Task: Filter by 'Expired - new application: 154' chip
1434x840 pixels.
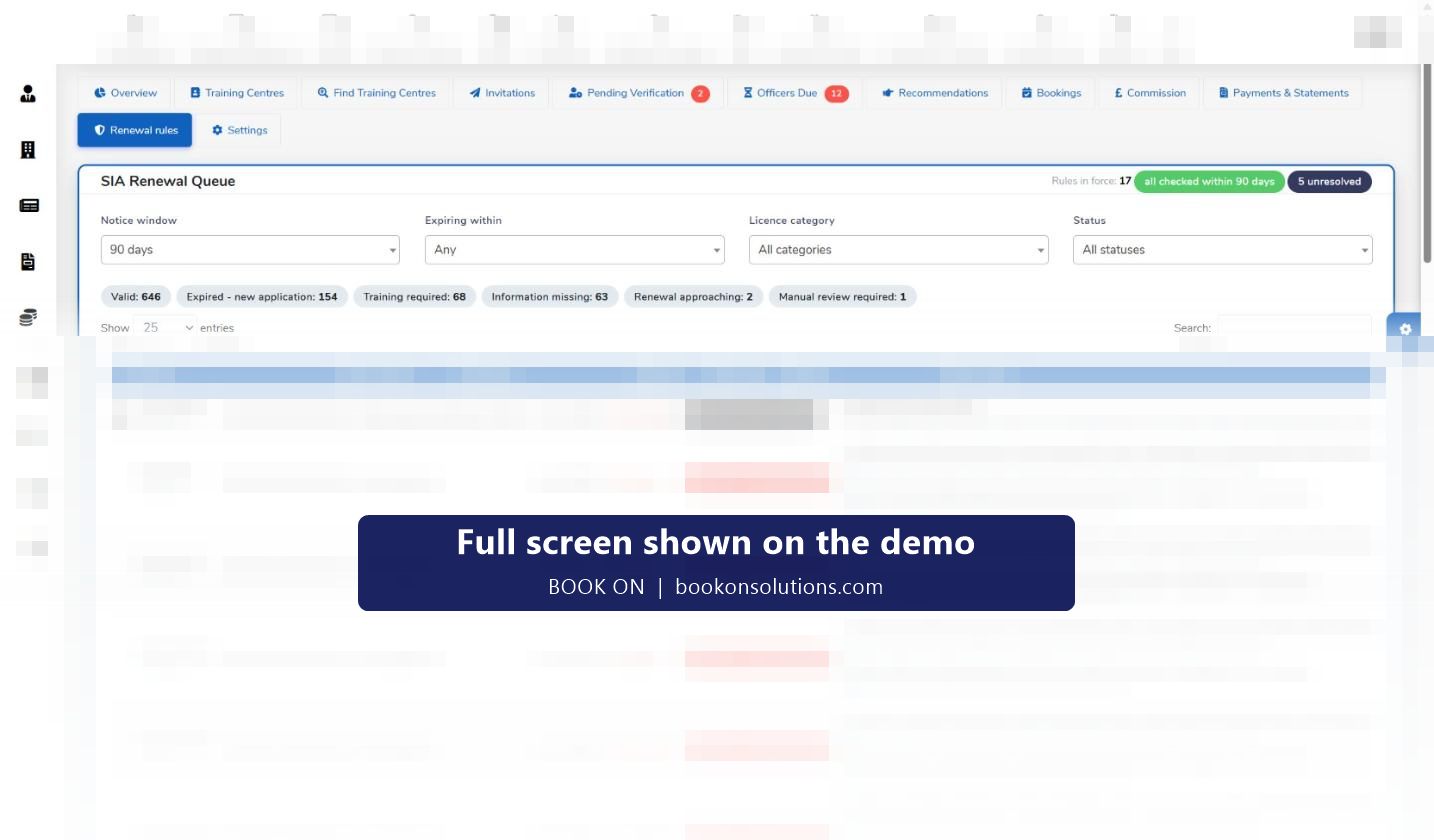Action: (262, 297)
